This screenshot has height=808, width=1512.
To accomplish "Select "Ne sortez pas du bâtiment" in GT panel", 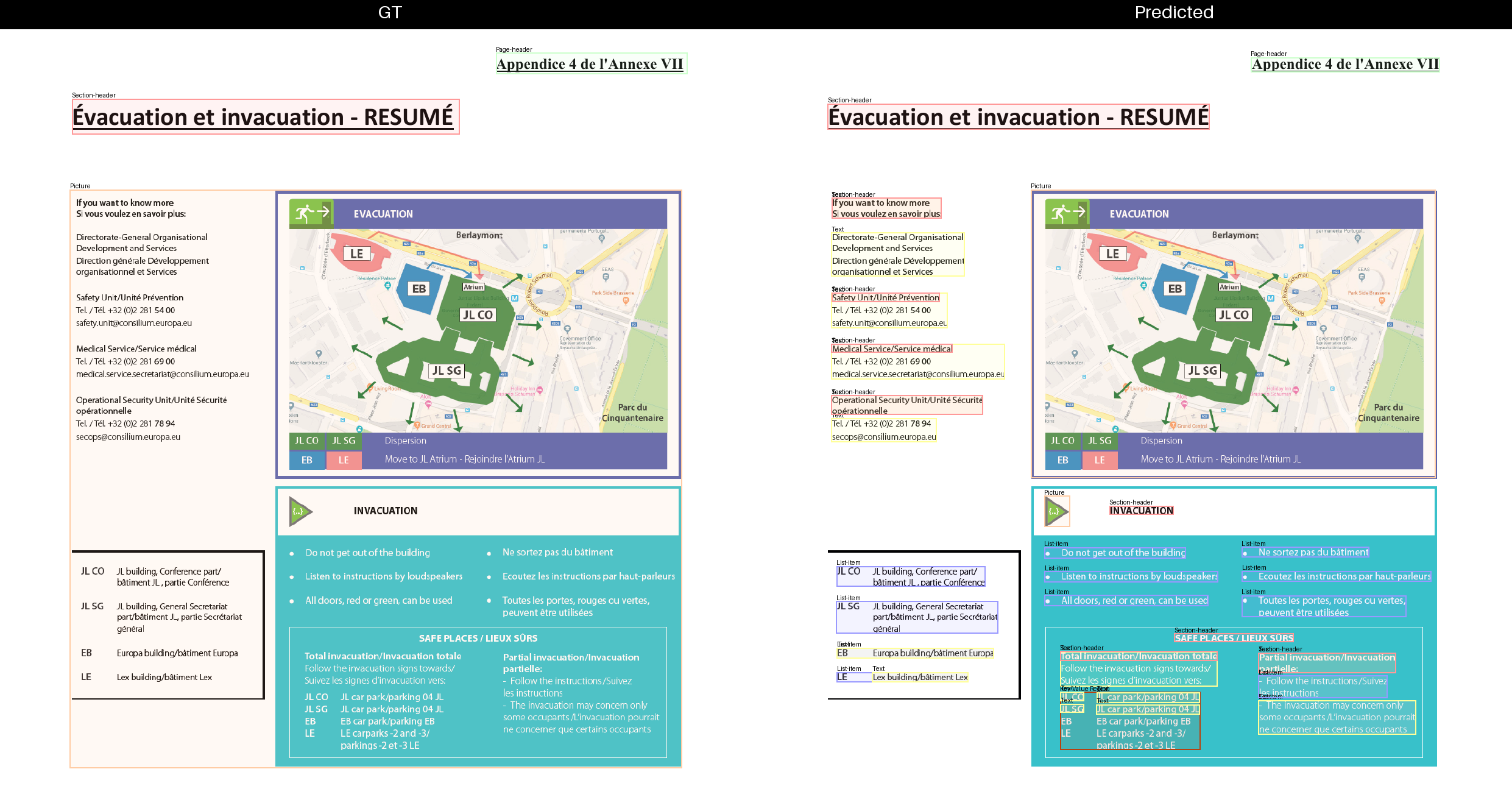I will pyautogui.click(x=557, y=552).
